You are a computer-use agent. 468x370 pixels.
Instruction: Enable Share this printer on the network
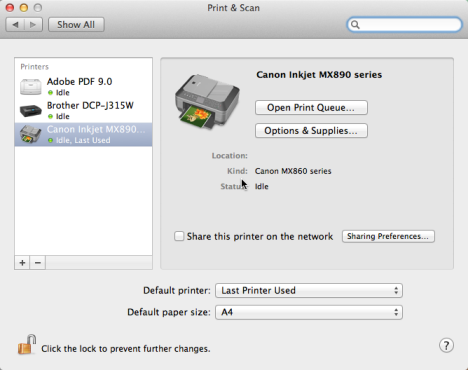tap(179, 236)
